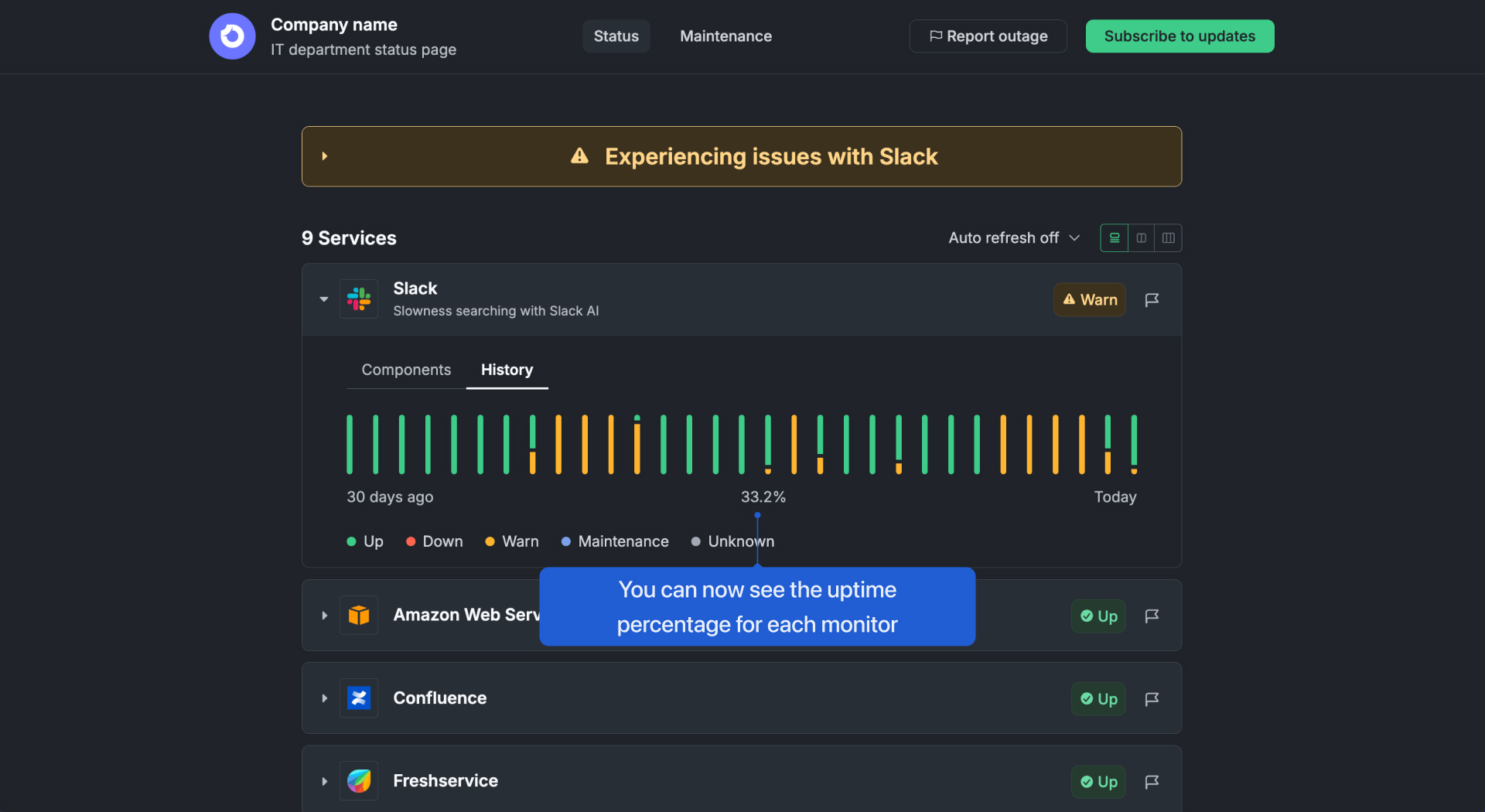Open the Auto refresh off dropdown
This screenshot has width=1485, height=812.
click(x=1013, y=237)
